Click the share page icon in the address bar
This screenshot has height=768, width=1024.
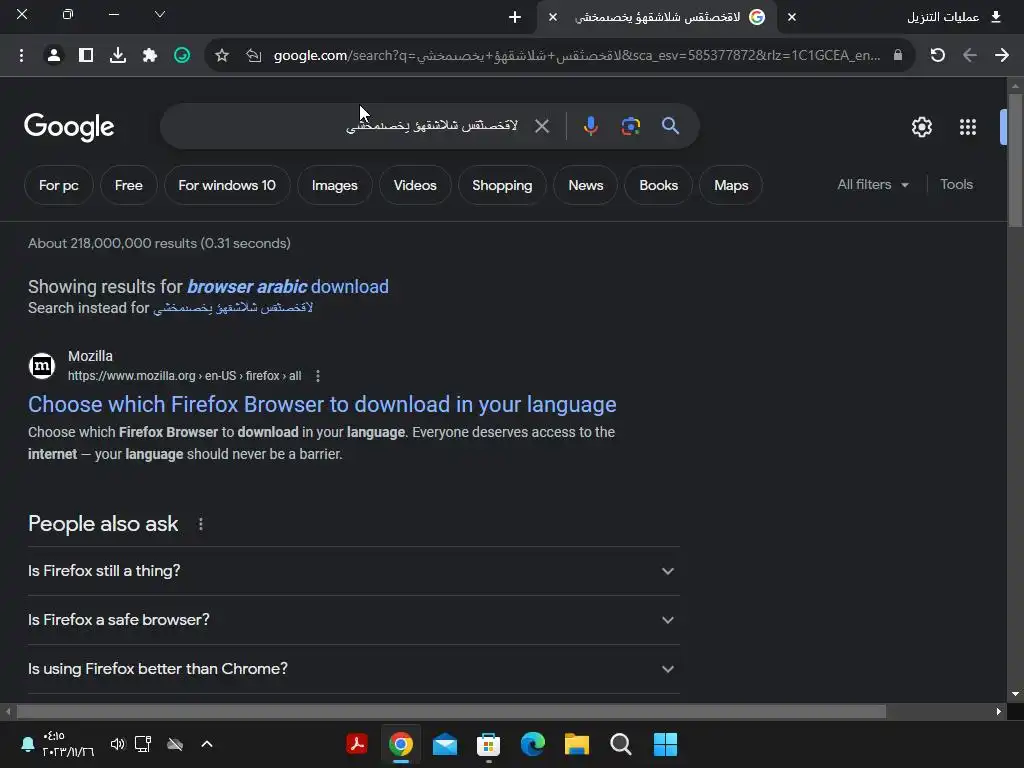253,56
